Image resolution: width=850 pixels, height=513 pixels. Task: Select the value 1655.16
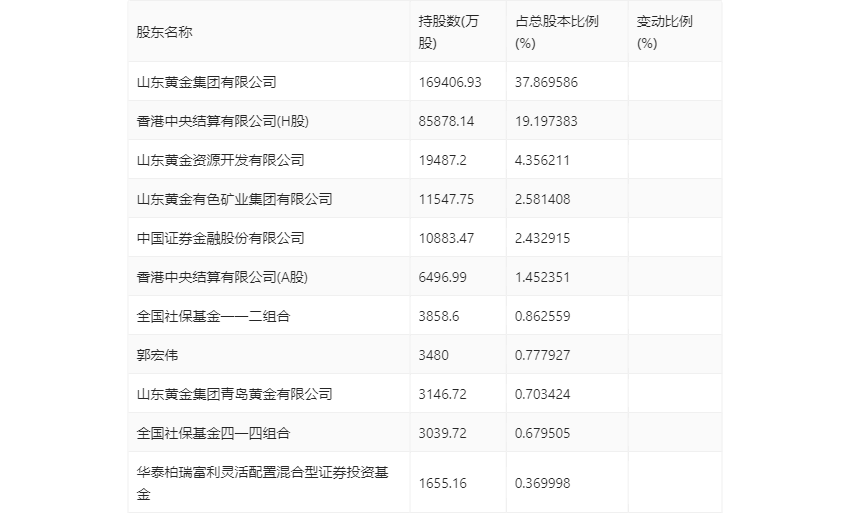[442, 483]
